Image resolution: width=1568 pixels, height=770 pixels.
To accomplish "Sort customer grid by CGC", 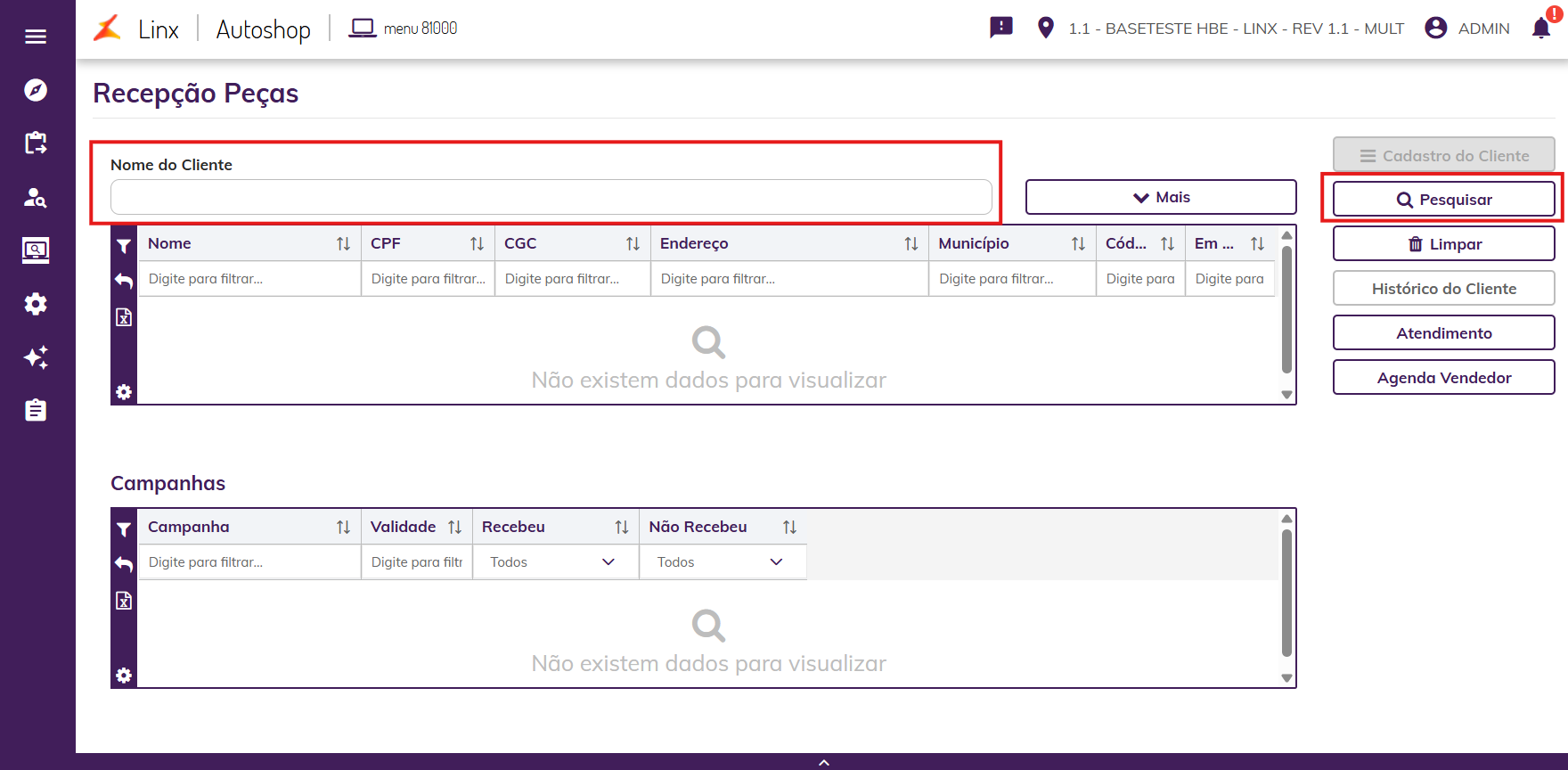I will click(x=633, y=243).
